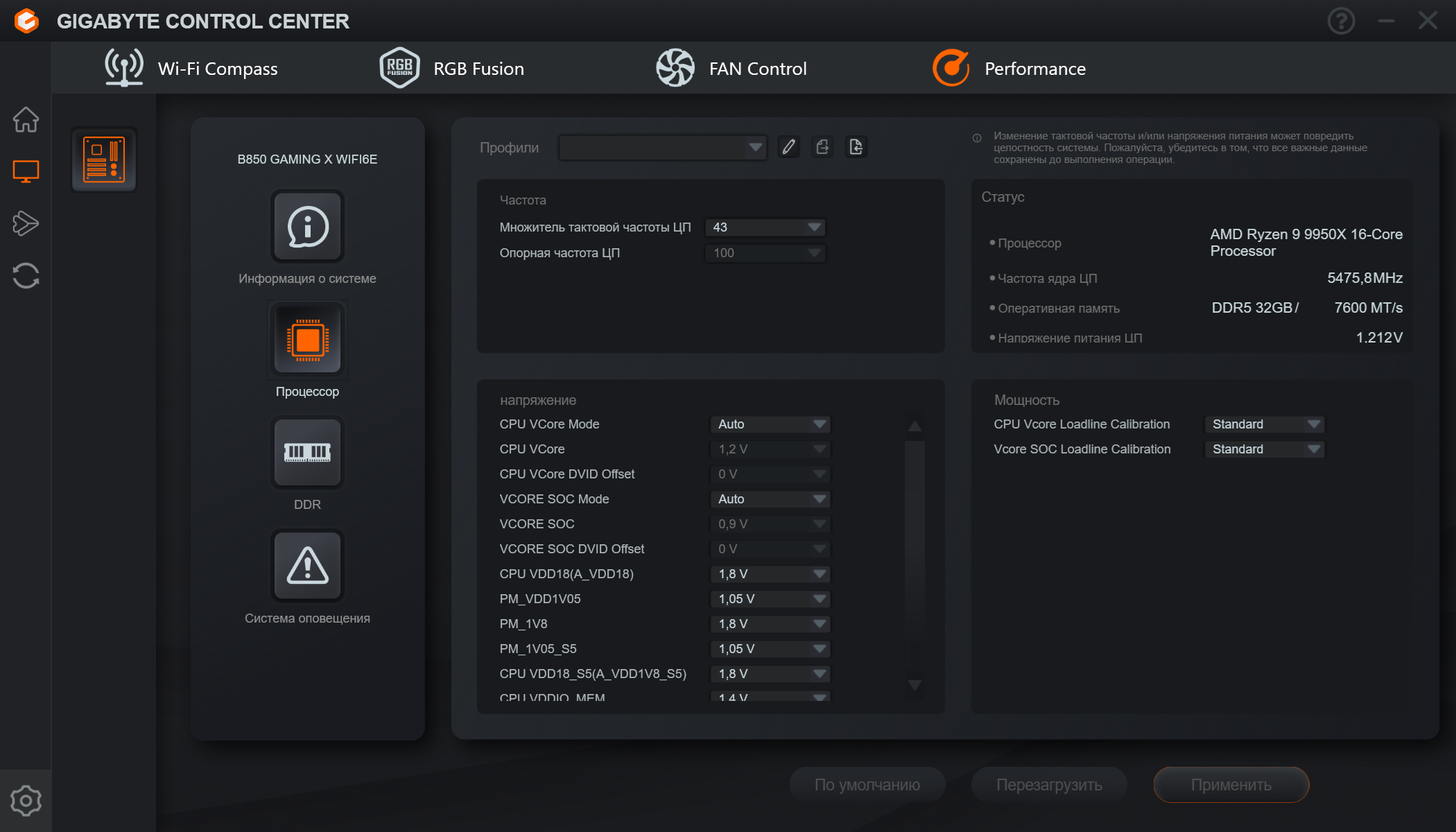The width and height of the screenshot is (1456, 832).
Task: Open the help question mark icon
Action: (1341, 21)
